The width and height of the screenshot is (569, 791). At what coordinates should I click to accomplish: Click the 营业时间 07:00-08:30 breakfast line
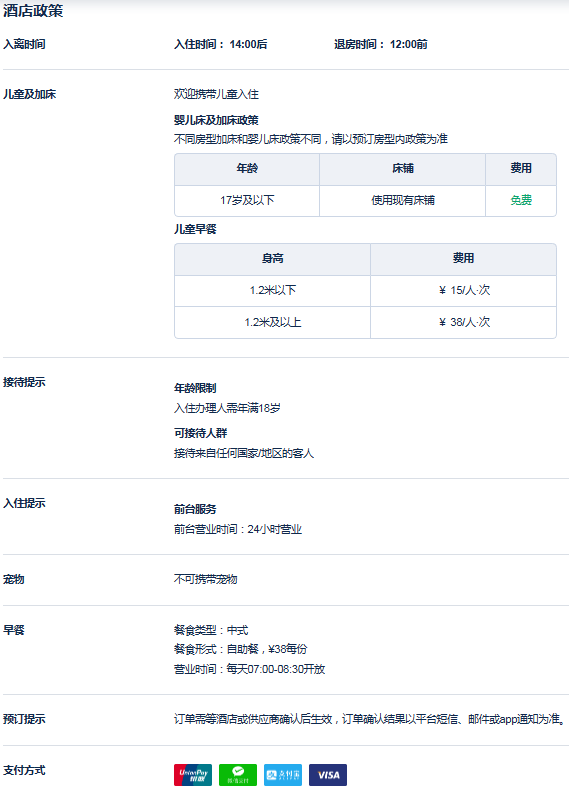pos(249,669)
